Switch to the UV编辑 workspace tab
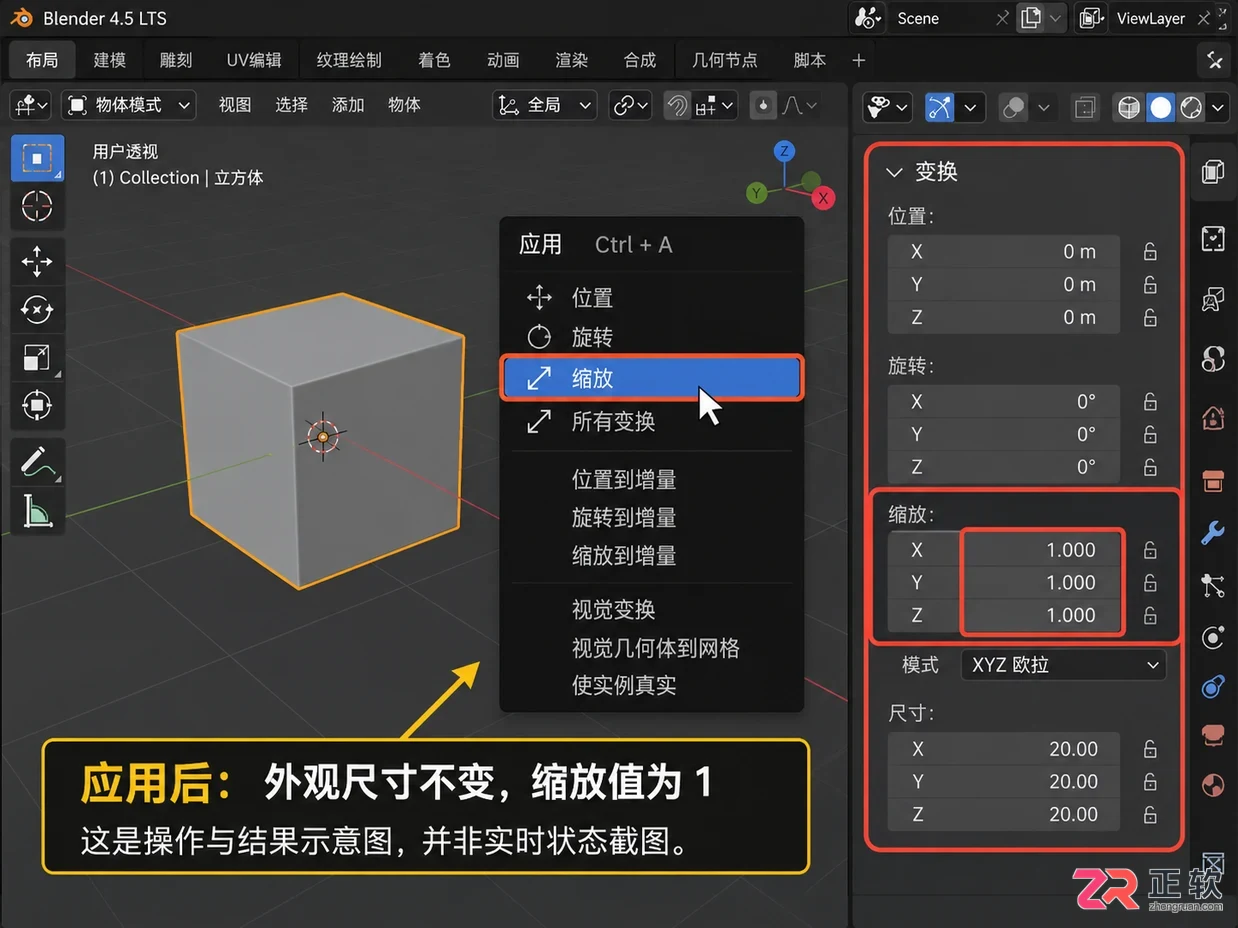 click(254, 60)
